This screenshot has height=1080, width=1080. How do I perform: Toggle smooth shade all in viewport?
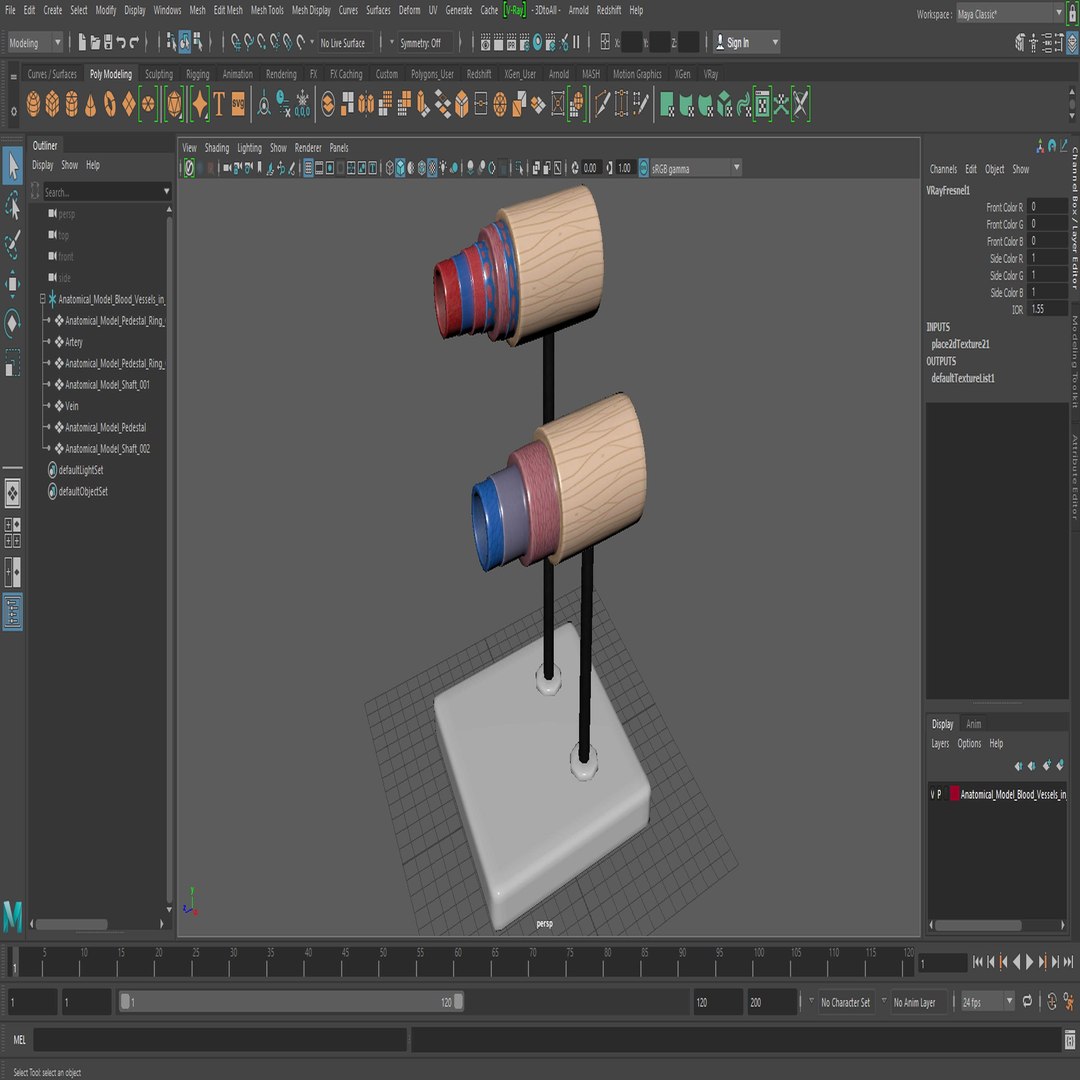(400, 168)
